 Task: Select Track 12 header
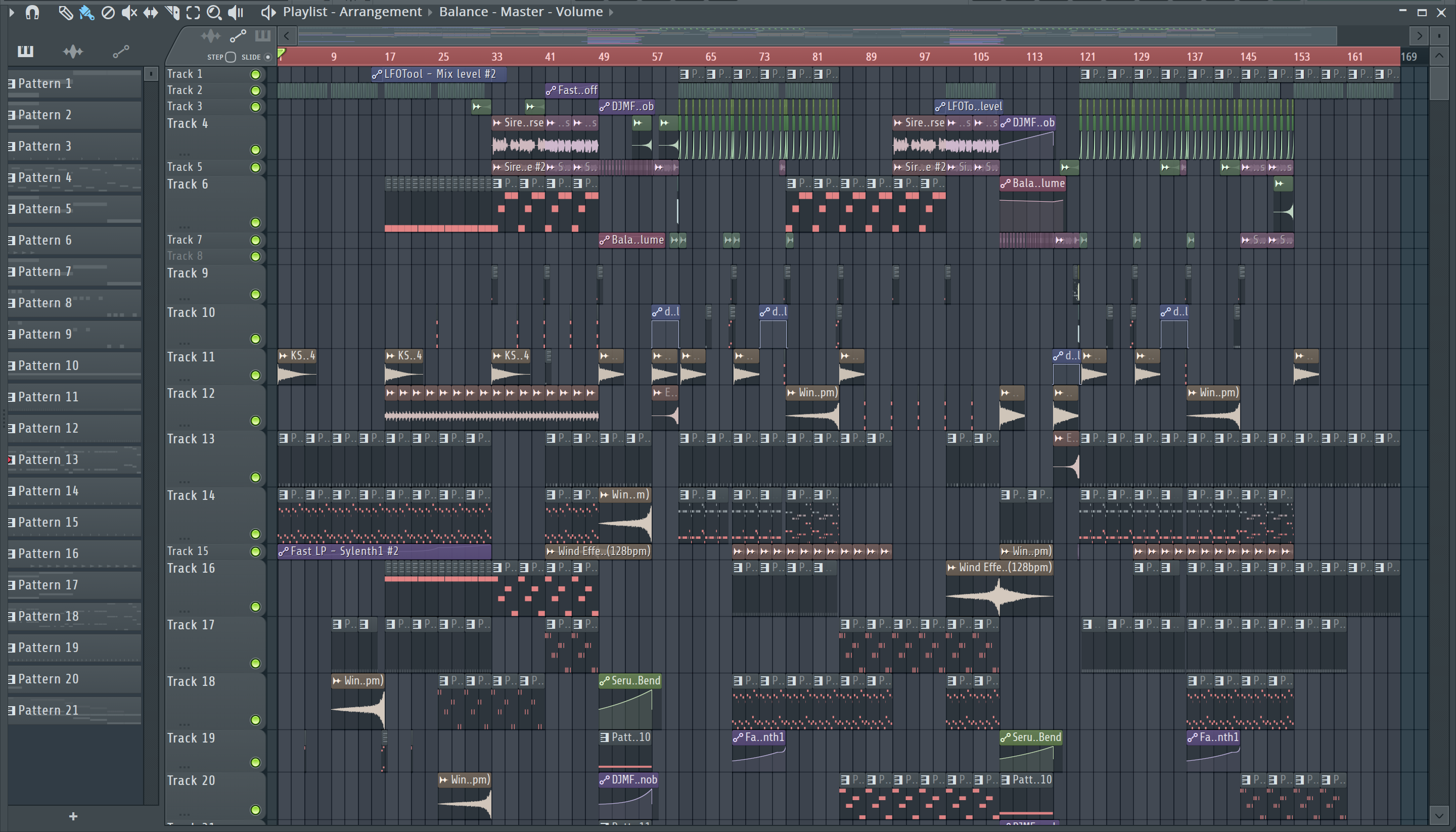(215, 407)
